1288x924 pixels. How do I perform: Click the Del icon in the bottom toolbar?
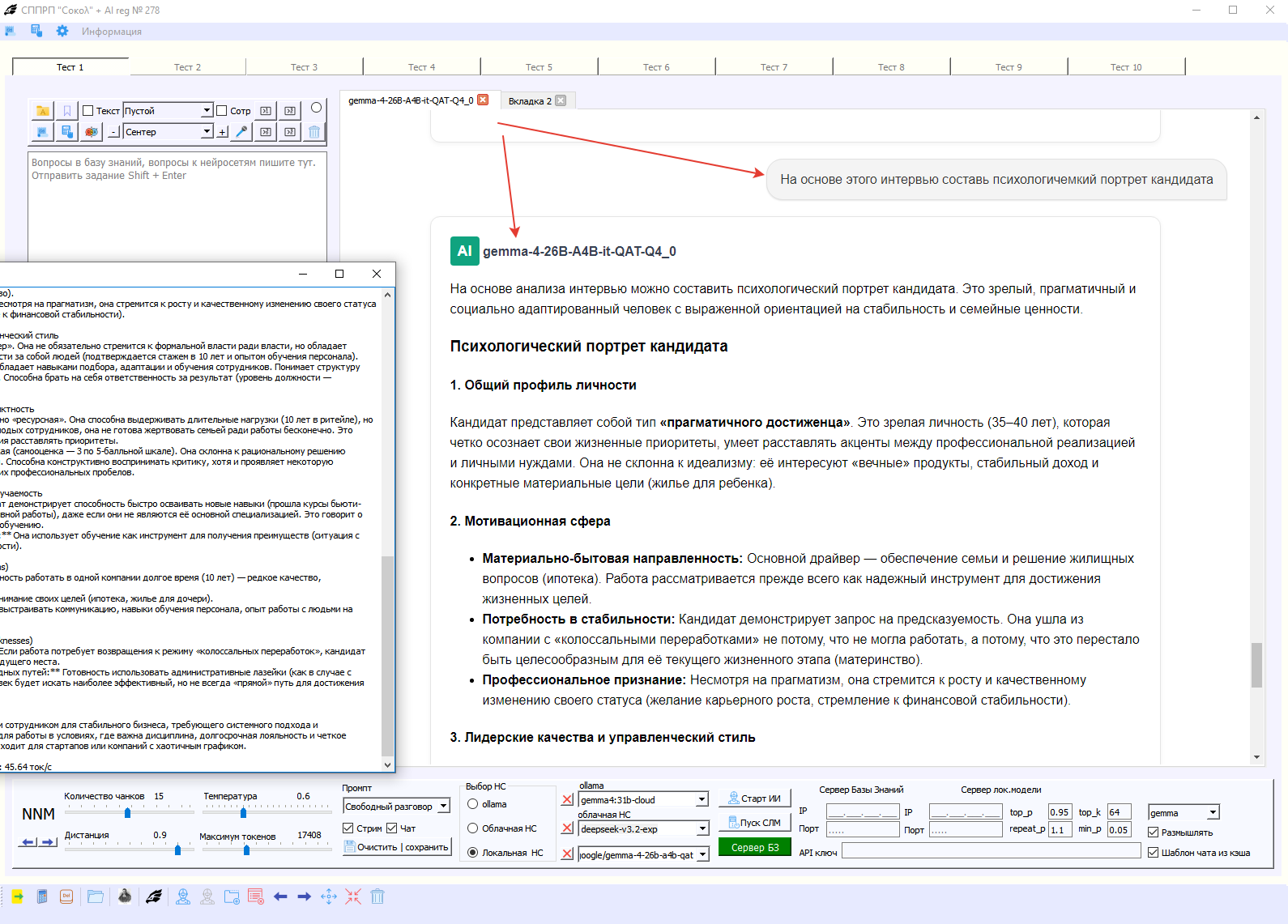66,896
